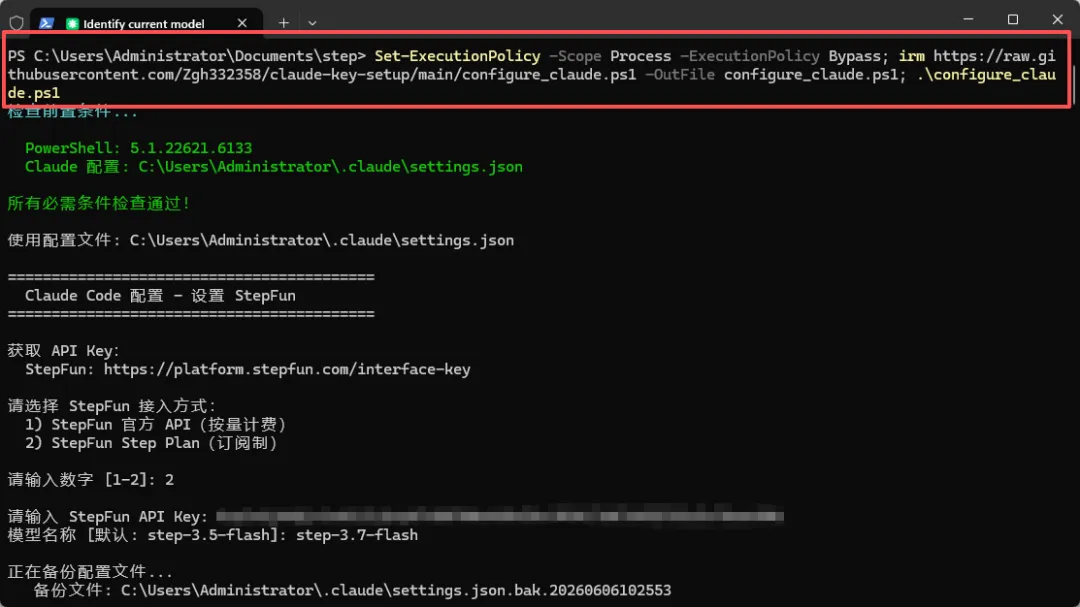The width and height of the screenshot is (1080, 607).
Task: Open a new terminal tab
Action: (x=283, y=23)
